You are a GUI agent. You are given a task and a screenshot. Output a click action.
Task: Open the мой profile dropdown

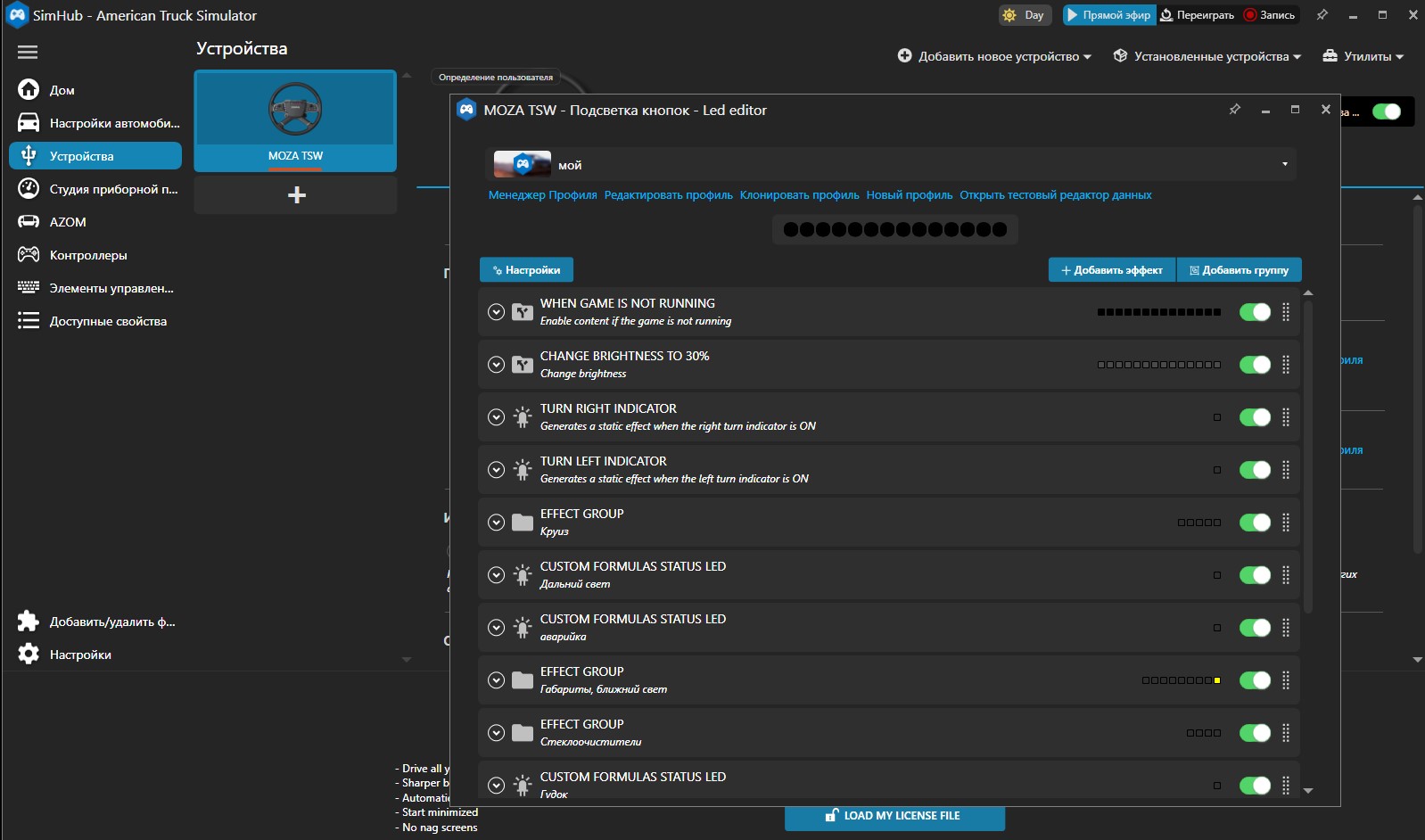tap(892, 165)
